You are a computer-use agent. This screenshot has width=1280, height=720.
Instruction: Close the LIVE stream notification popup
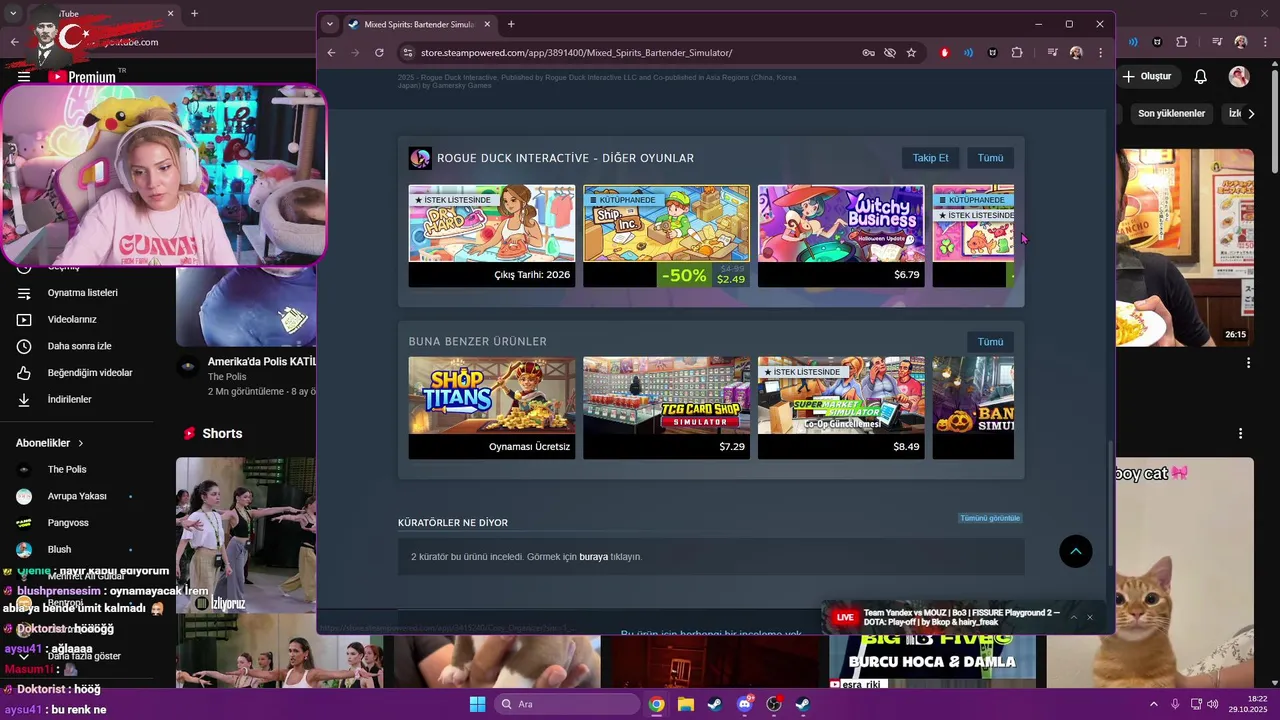click(1090, 617)
